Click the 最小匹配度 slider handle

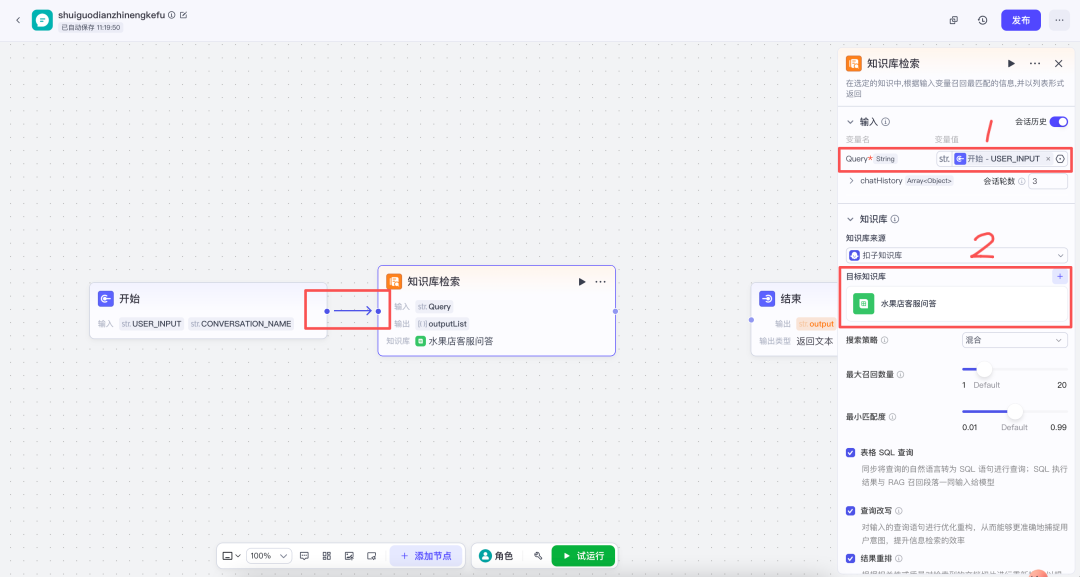tap(1015, 411)
